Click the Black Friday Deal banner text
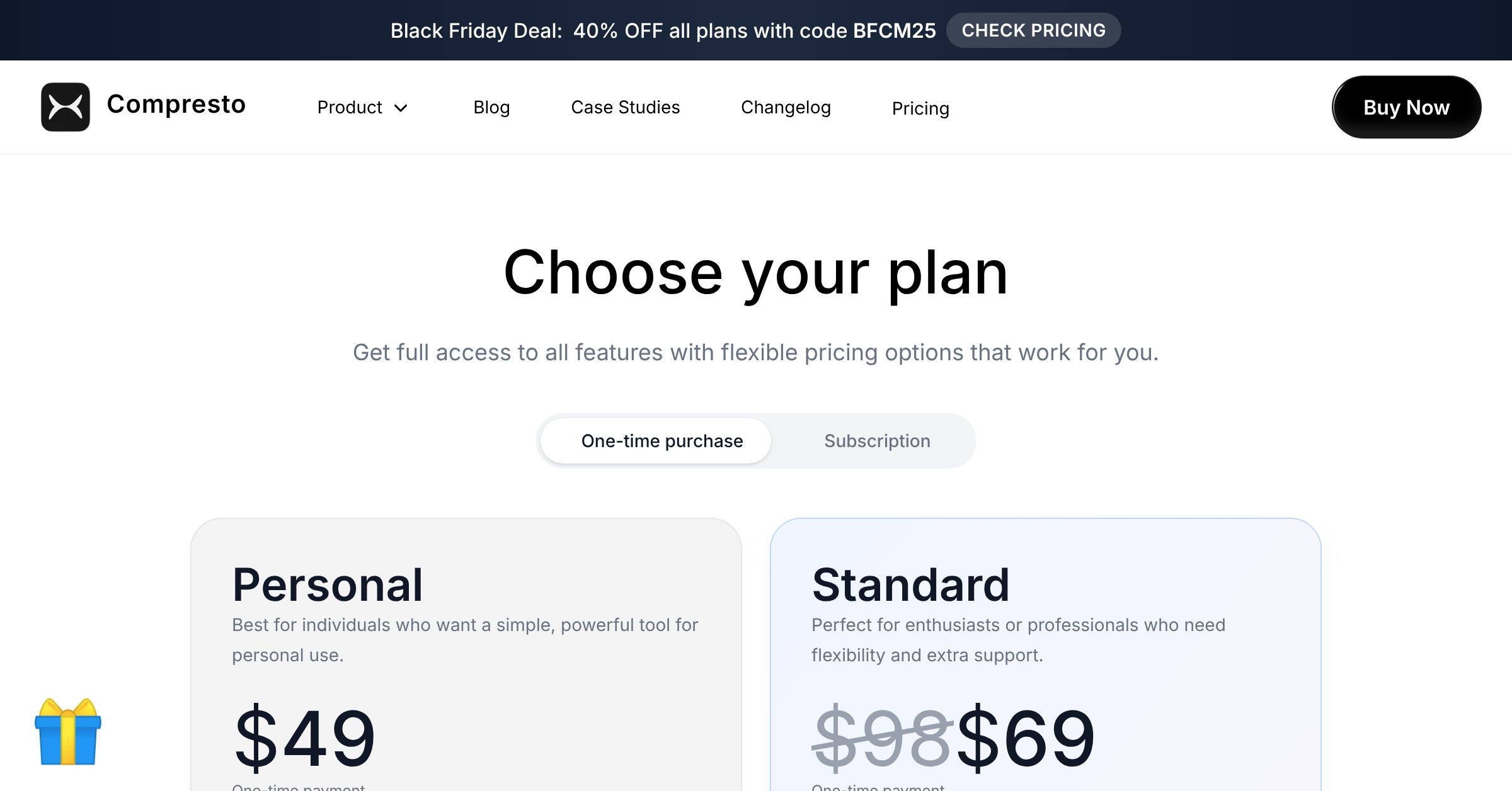This screenshot has width=1512, height=791. (663, 30)
